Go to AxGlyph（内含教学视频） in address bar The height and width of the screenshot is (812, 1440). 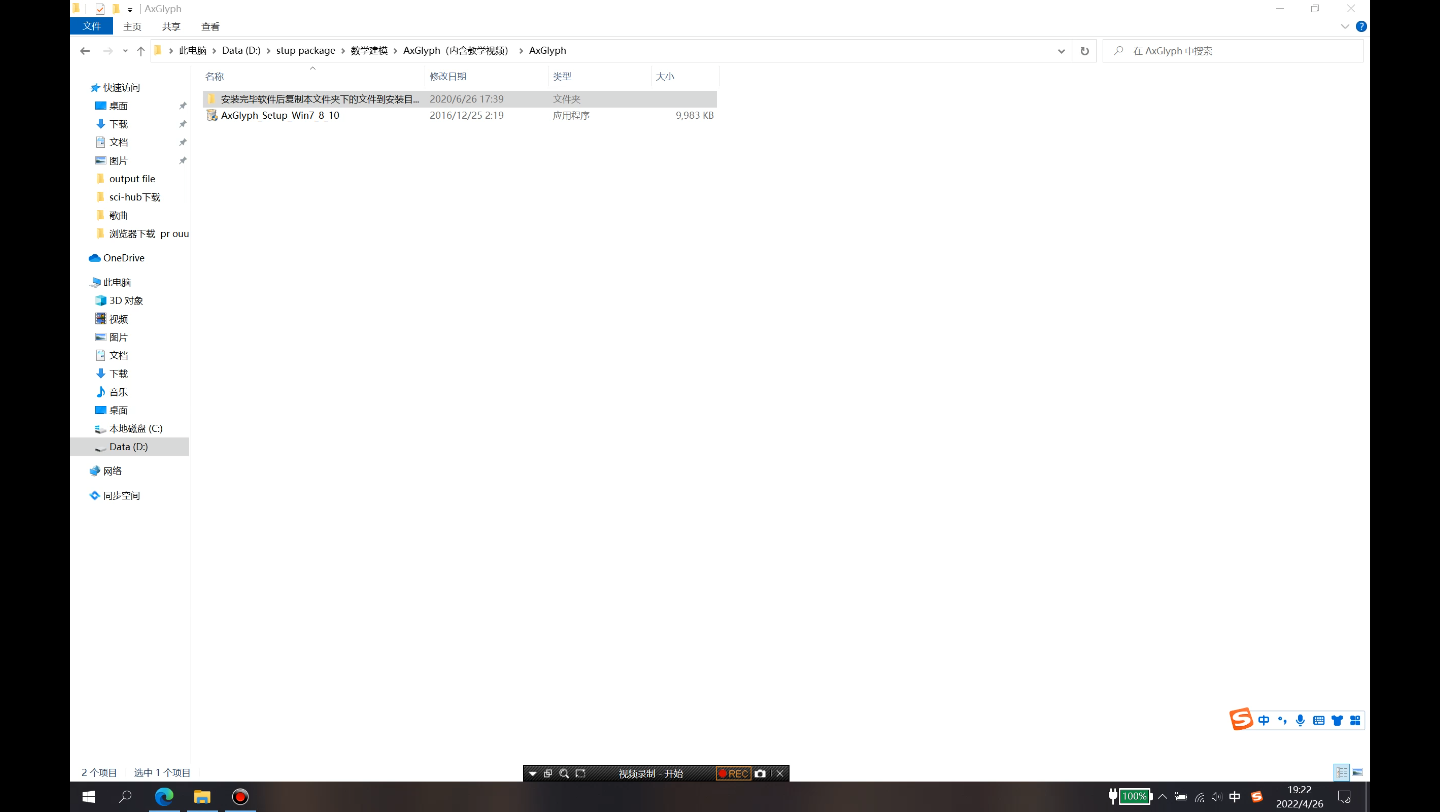pos(456,50)
